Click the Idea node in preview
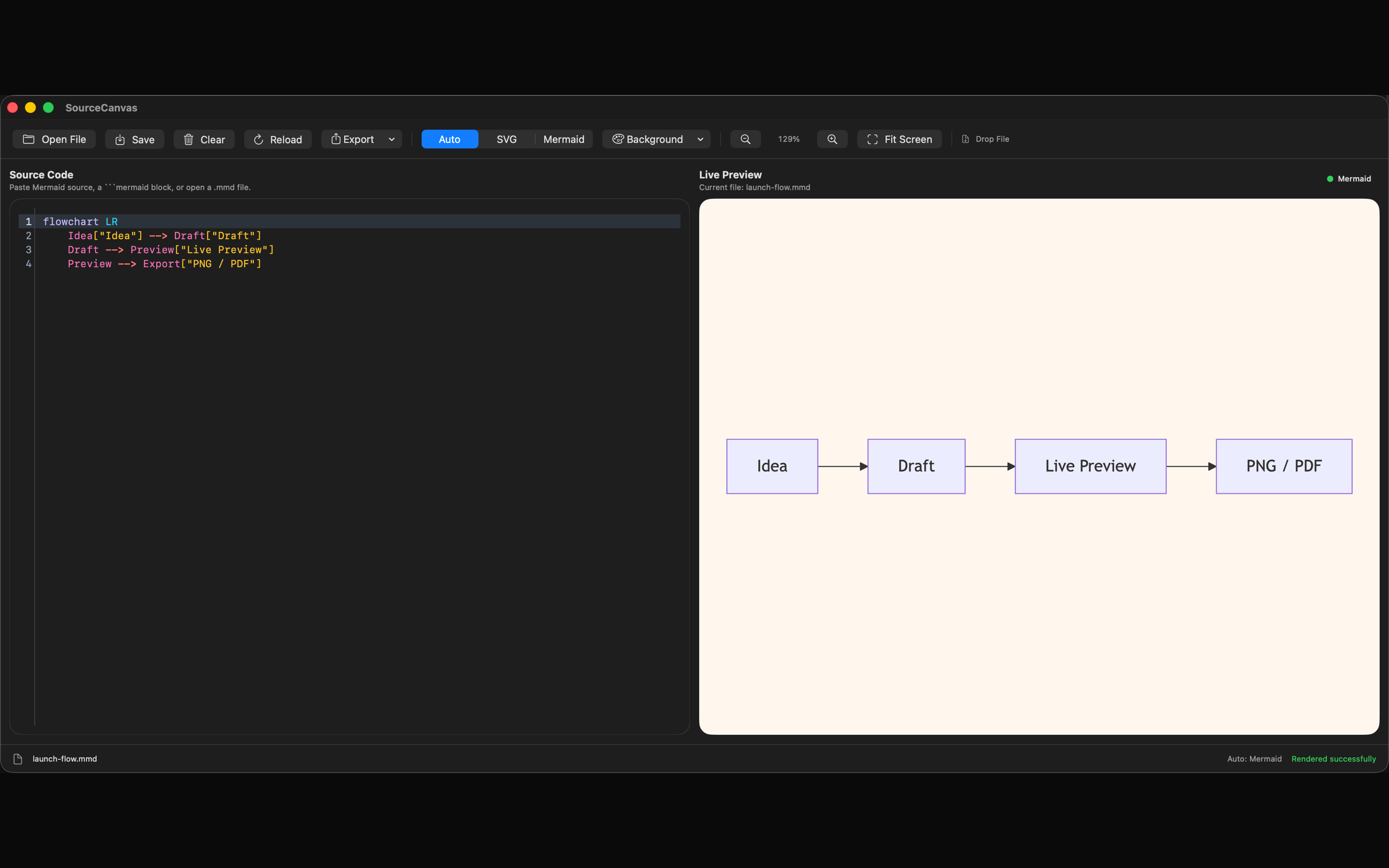 [x=772, y=466]
